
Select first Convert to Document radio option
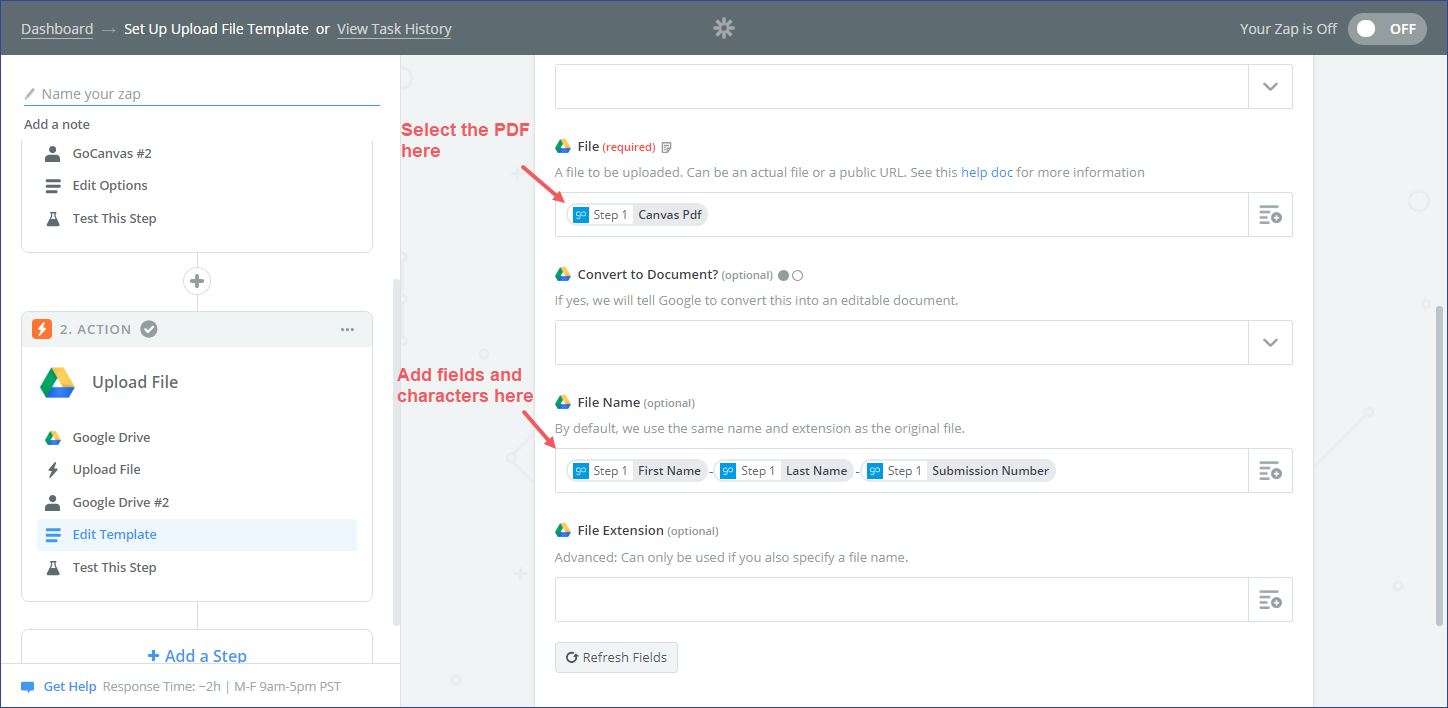tap(783, 275)
